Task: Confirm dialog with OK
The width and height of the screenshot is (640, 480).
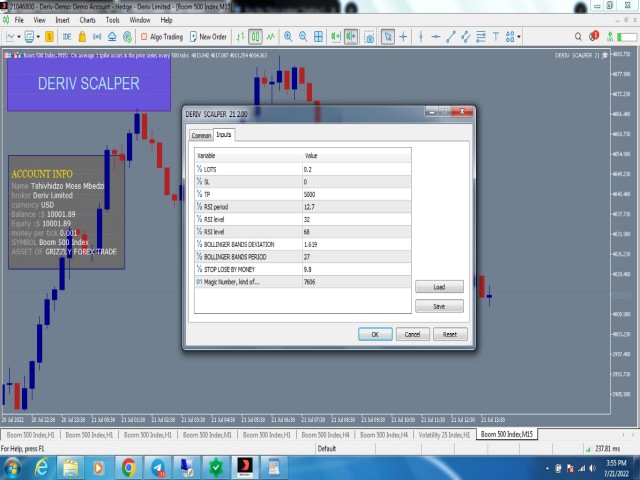Action: pyautogui.click(x=375, y=334)
